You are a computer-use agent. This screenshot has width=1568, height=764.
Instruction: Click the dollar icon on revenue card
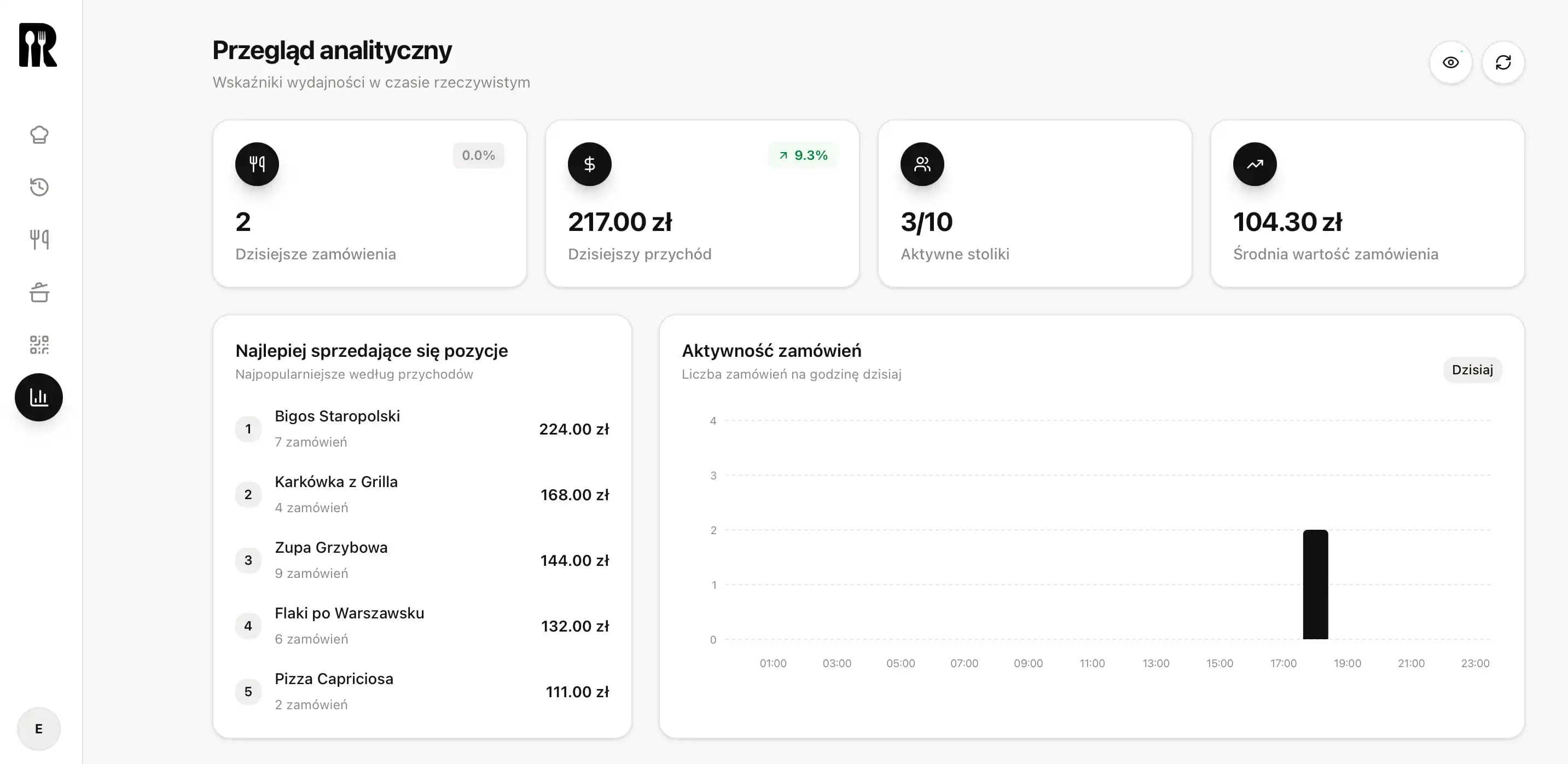tap(589, 163)
